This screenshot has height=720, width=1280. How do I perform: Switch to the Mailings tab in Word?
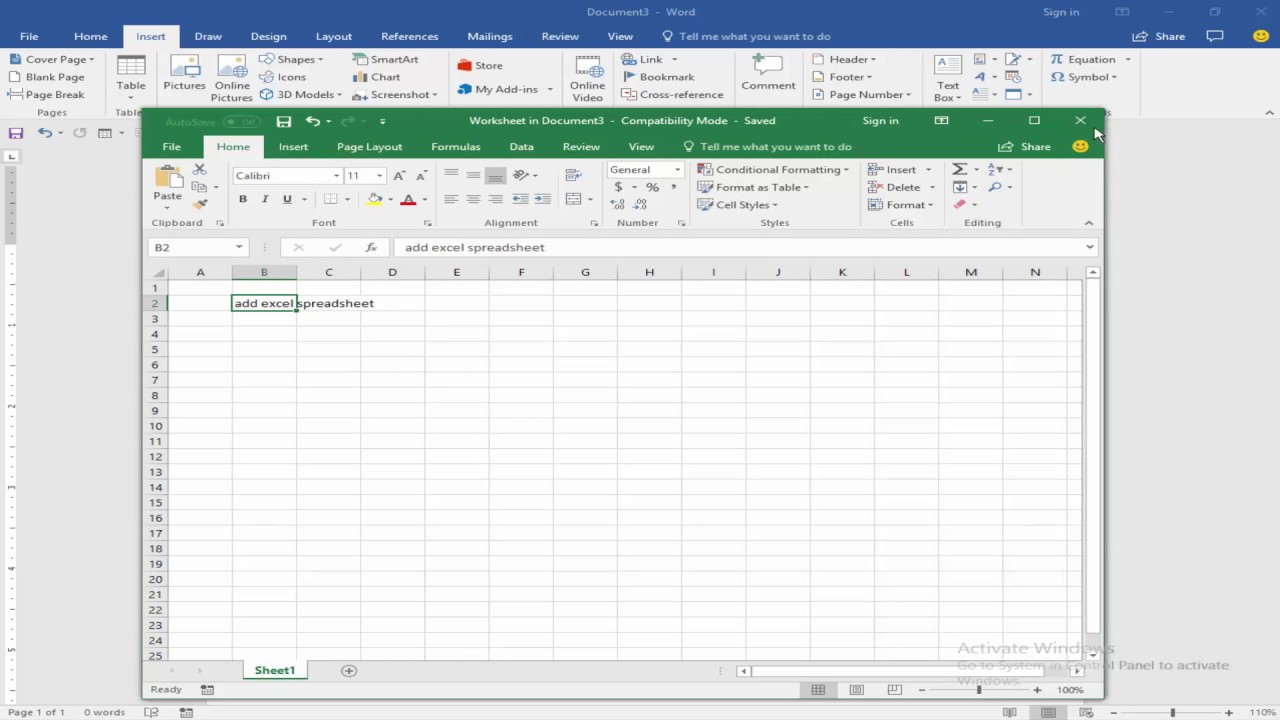point(490,36)
